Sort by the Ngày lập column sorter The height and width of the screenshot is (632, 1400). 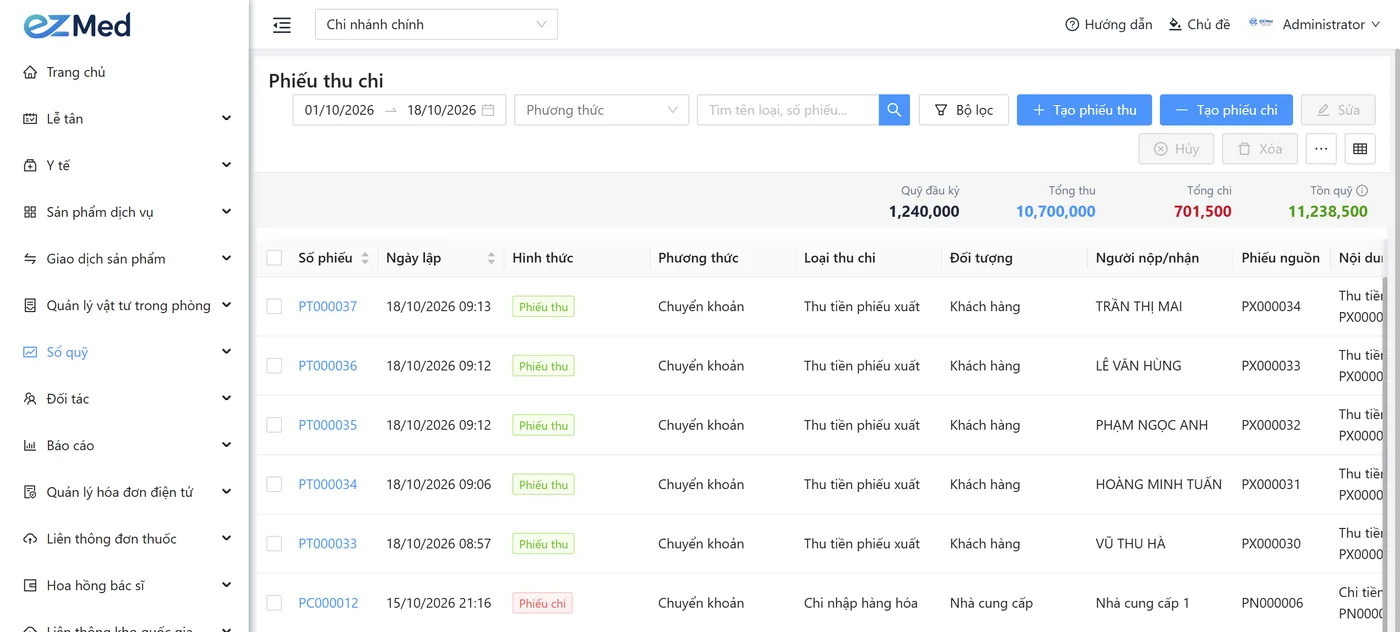[x=491, y=258]
